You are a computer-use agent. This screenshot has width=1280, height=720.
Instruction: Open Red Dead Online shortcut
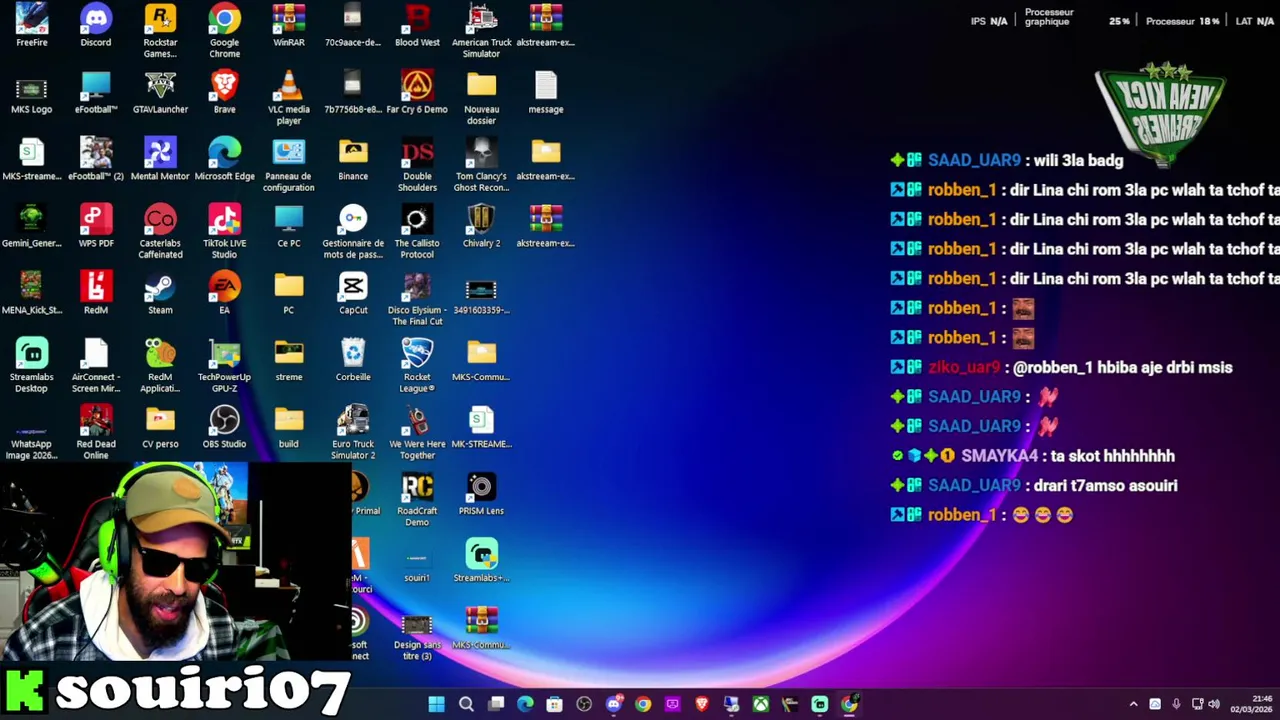click(96, 433)
